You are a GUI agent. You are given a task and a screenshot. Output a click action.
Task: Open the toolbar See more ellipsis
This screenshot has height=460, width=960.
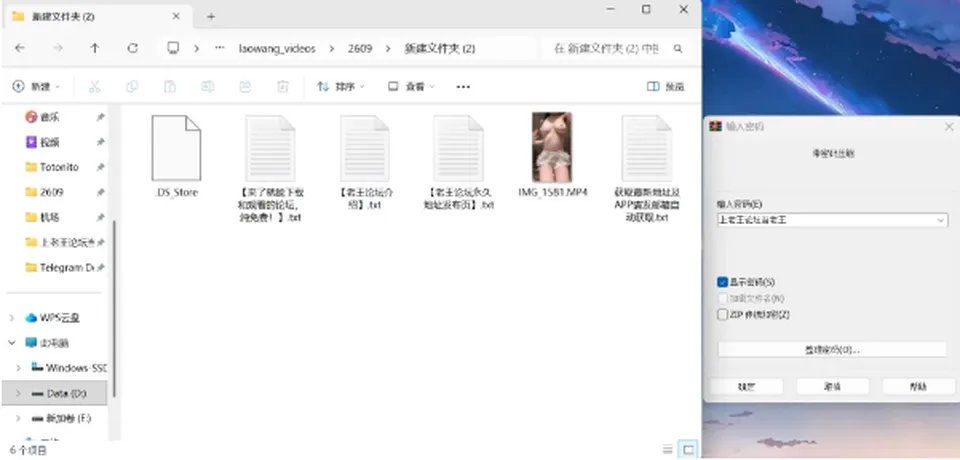463,86
